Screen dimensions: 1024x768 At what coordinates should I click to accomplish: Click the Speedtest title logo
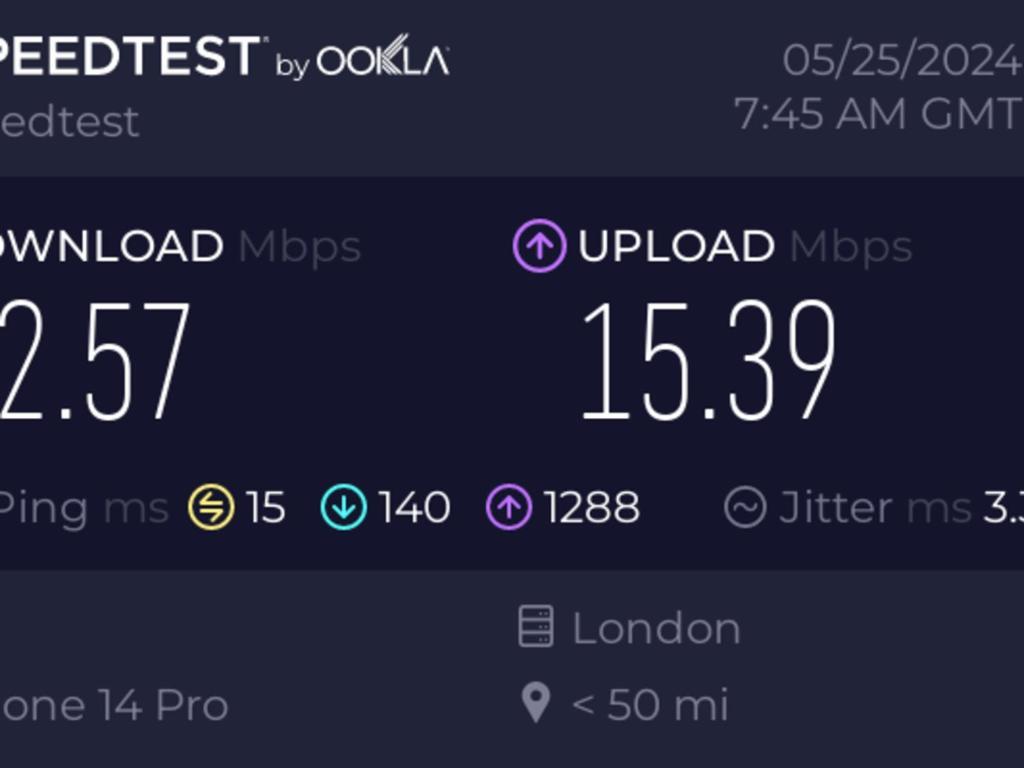pyautogui.click(x=131, y=56)
